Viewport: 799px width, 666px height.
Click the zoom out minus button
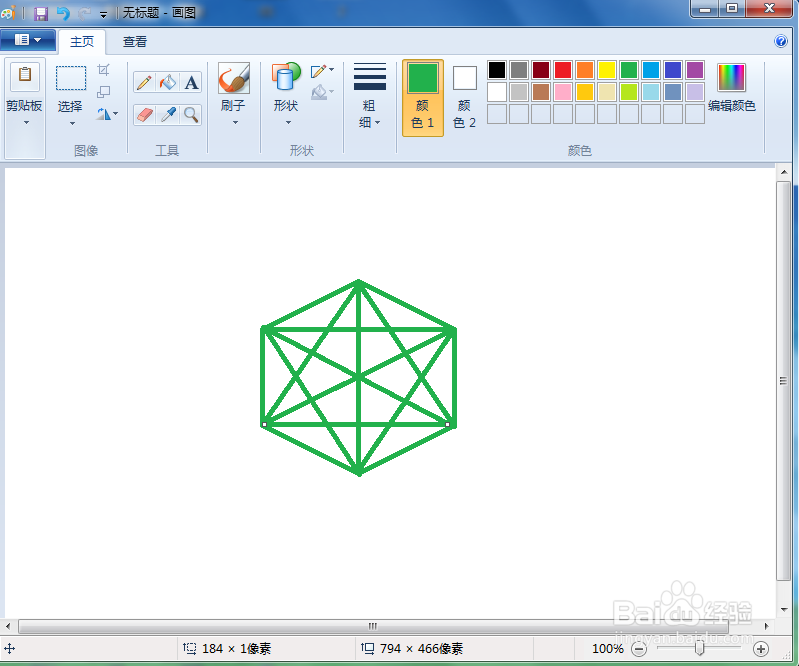pos(639,649)
